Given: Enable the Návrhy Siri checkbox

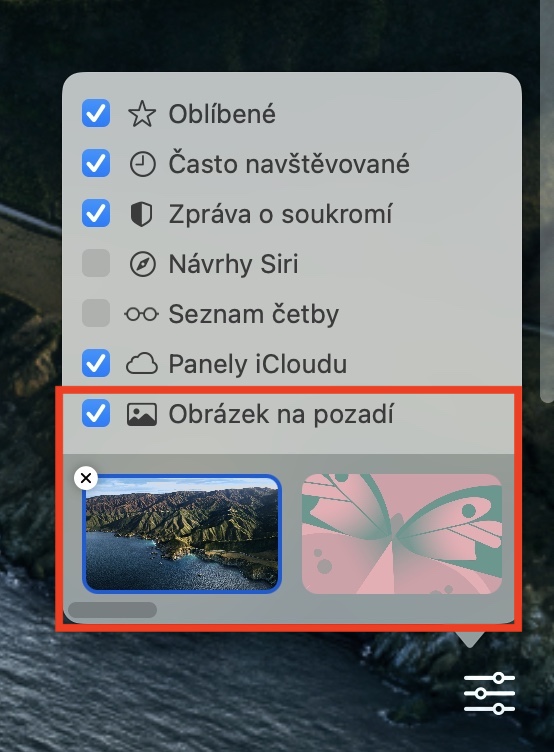Looking at the screenshot, I should (96, 263).
